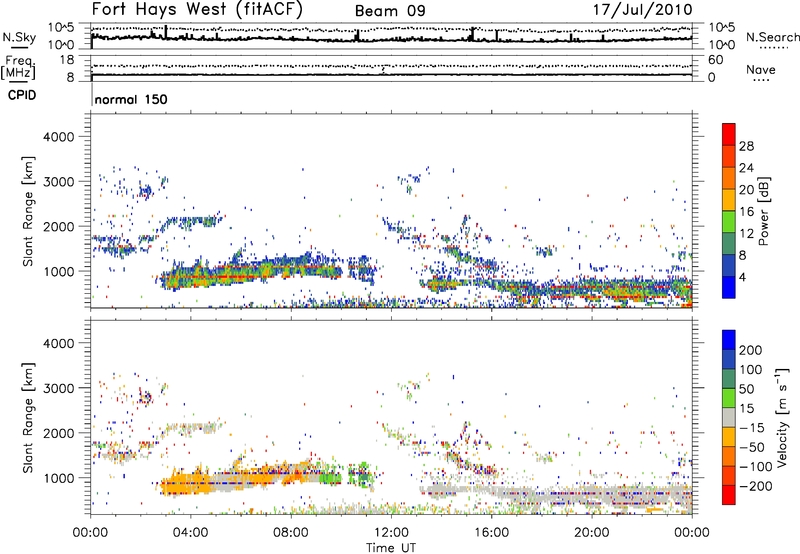The image size is (800, 554).
Task: Click the 04:00 time axis label
Action: point(190,533)
